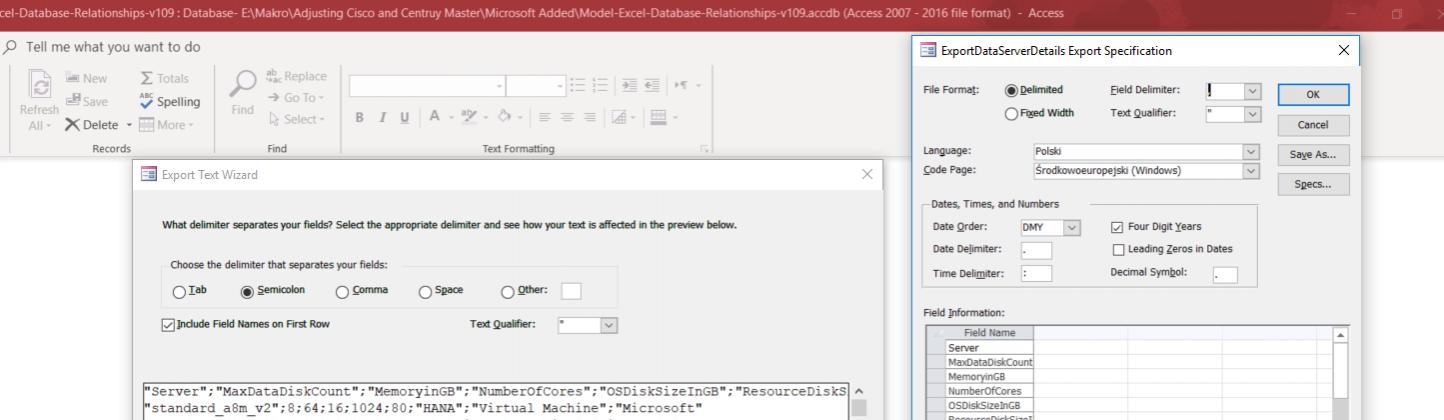
Task: Click the Alternate Row Color icon
Action: click(x=657, y=118)
